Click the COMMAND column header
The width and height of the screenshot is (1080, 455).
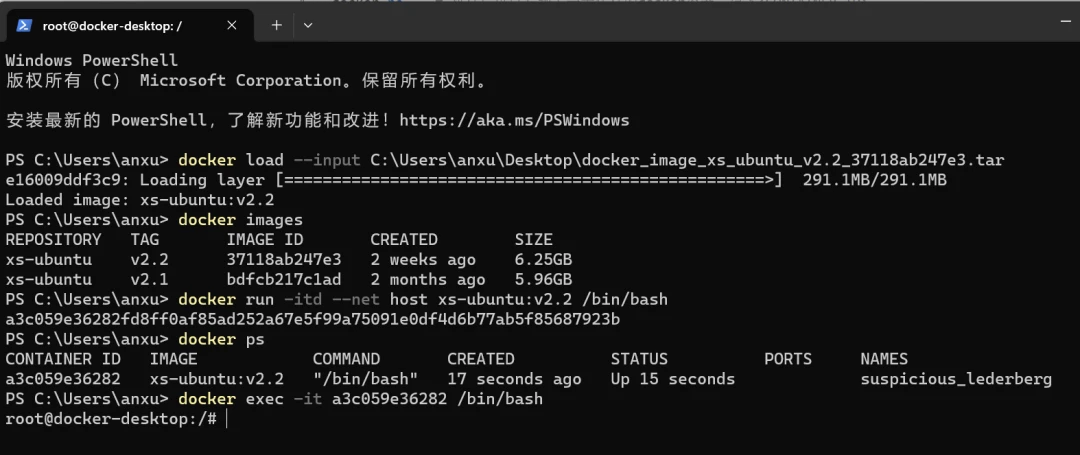click(346, 359)
